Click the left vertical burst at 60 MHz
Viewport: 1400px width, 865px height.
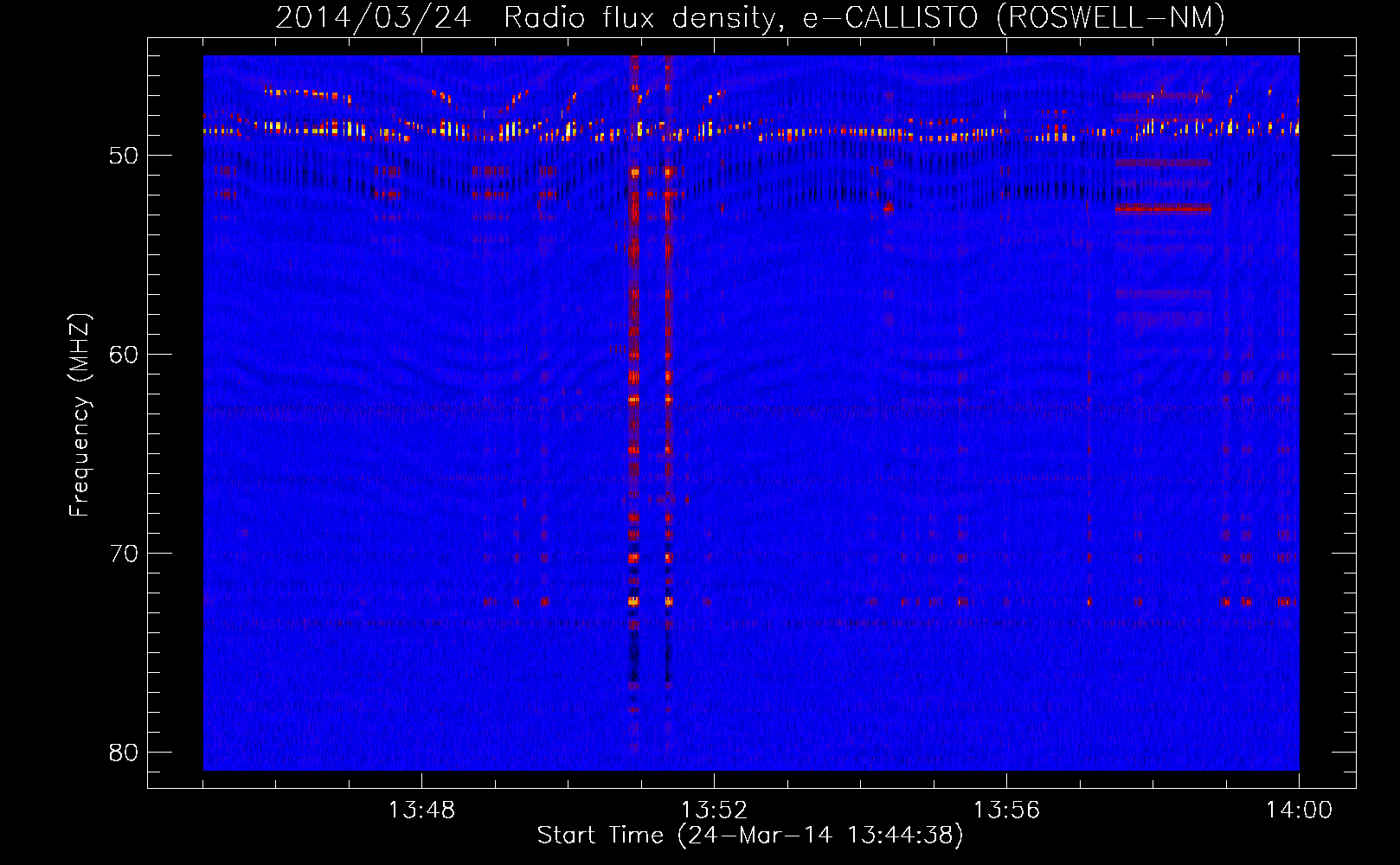click(x=633, y=354)
